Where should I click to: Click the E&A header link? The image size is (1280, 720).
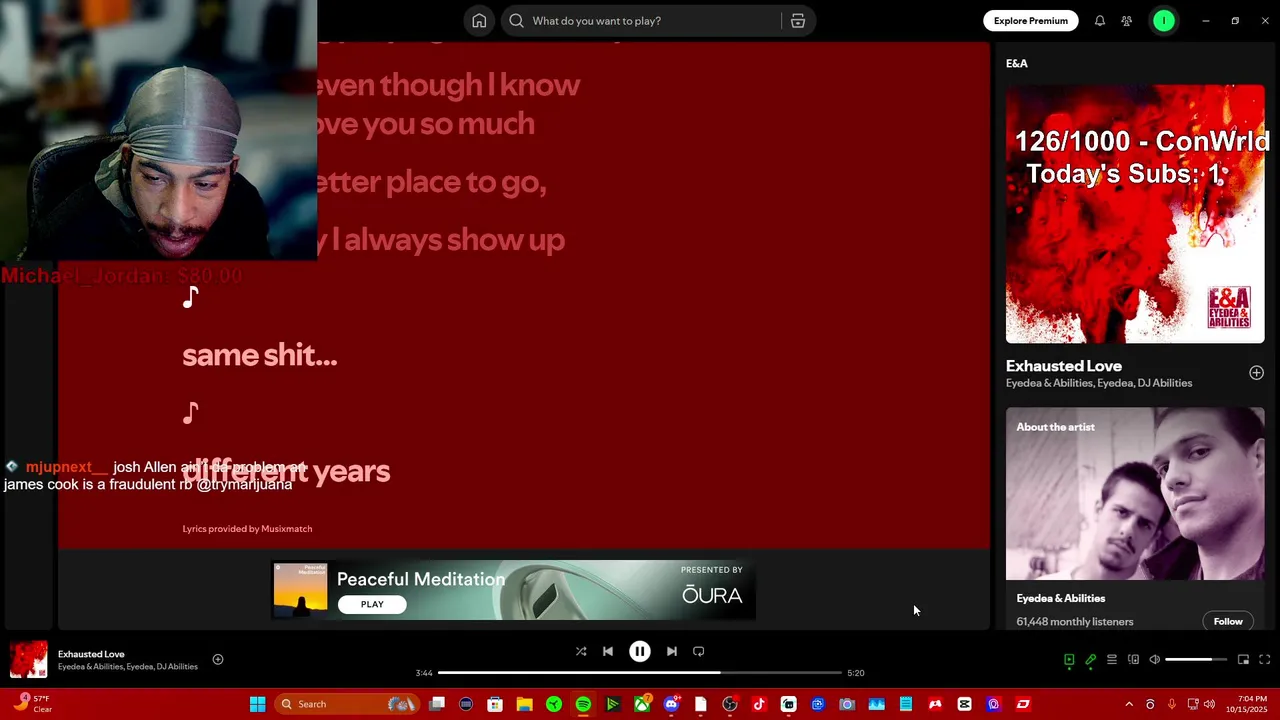click(1017, 63)
